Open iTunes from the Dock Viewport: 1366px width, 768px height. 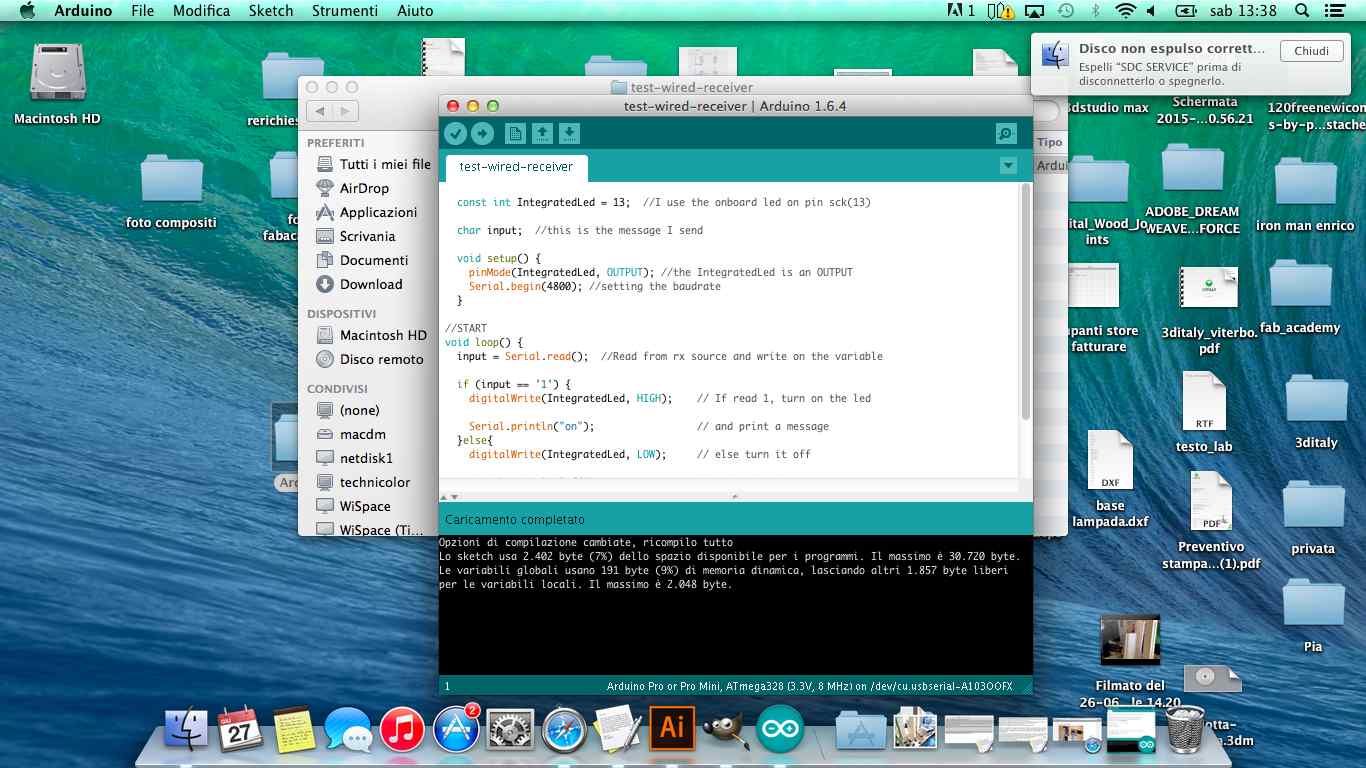point(403,731)
